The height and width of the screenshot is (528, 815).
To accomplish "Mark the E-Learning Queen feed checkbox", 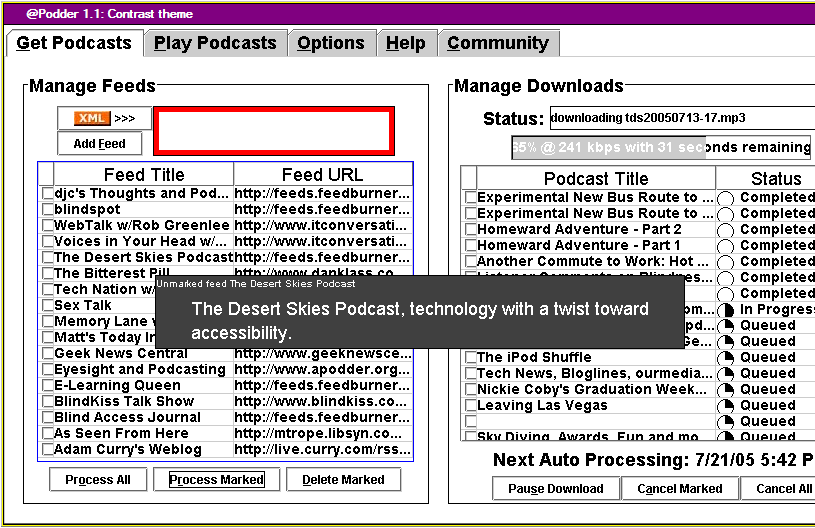I will click(x=48, y=386).
